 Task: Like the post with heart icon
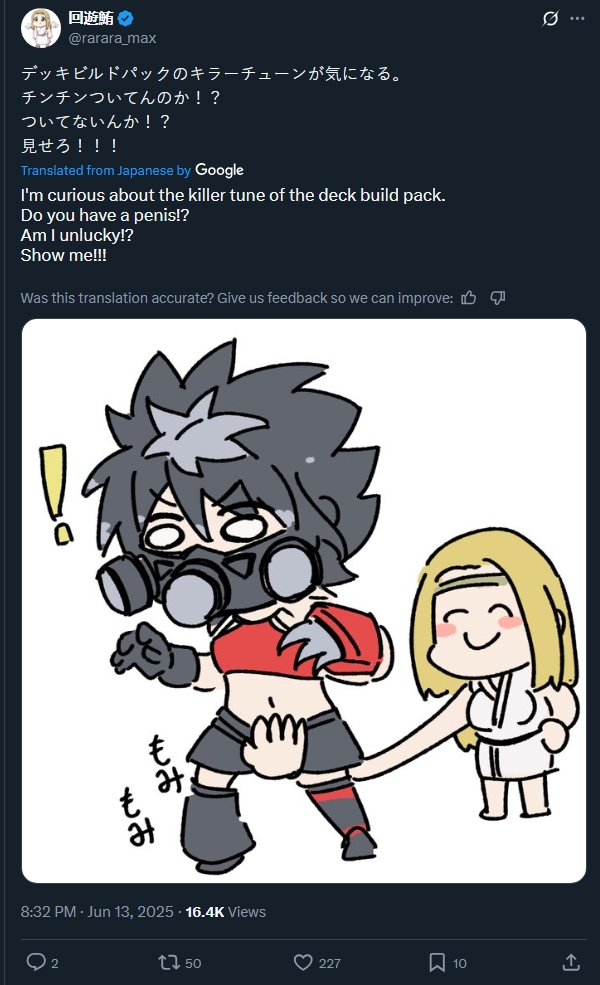(303, 962)
